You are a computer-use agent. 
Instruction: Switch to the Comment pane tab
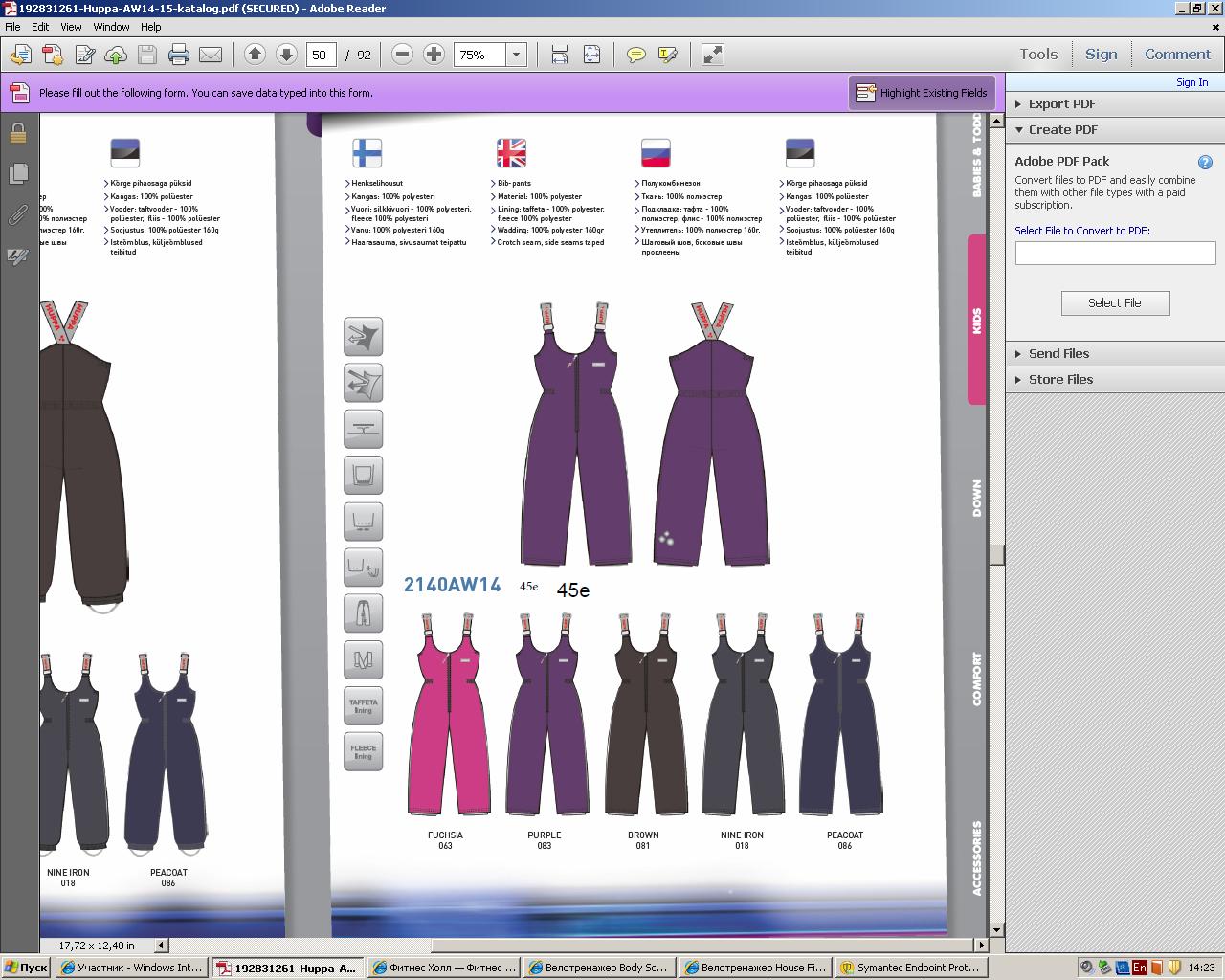pyautogui.click(x=1177, y=55)
